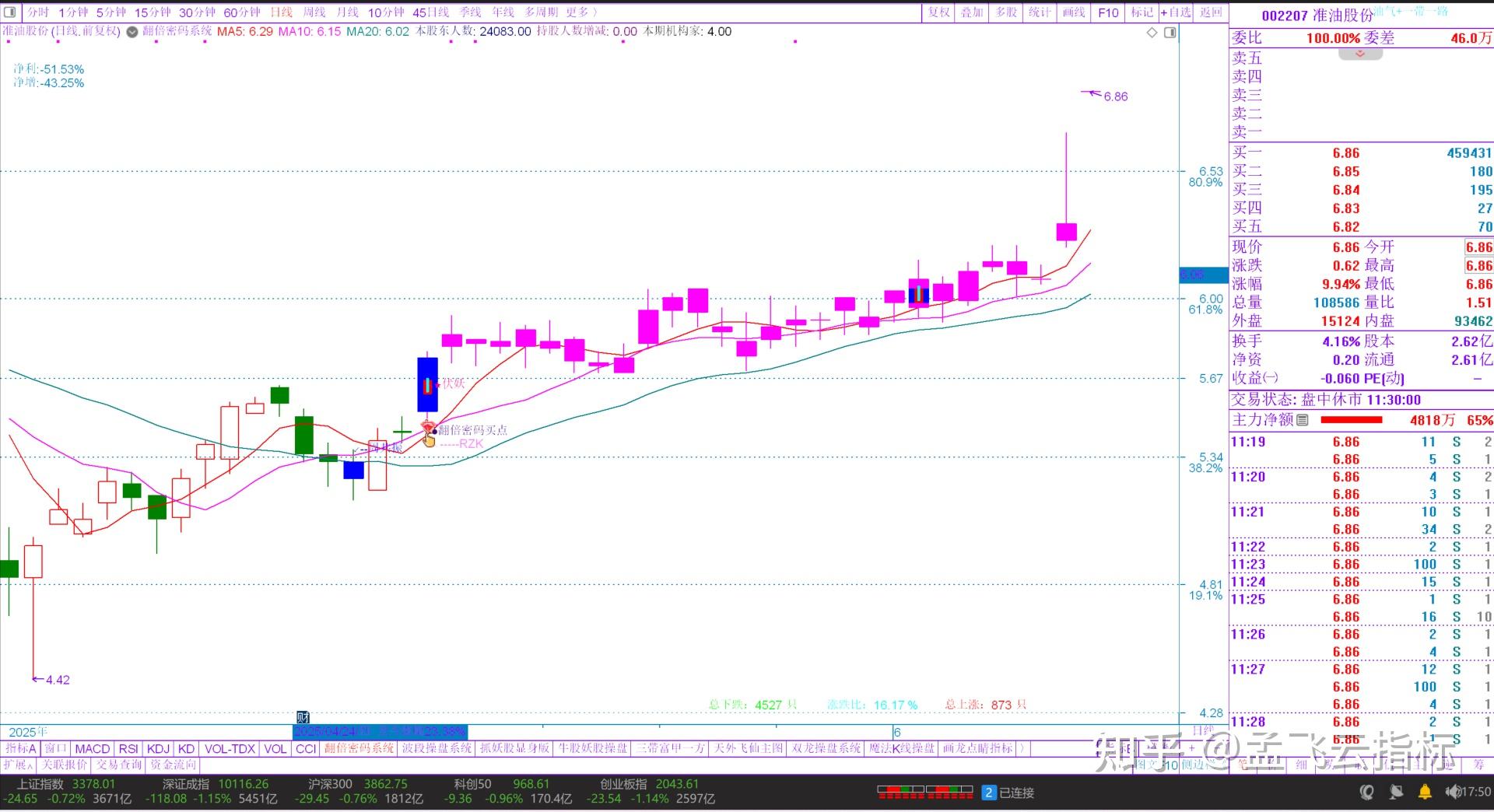Select the 30分钟 period
1494x812 pixels.
click(197, 12)
